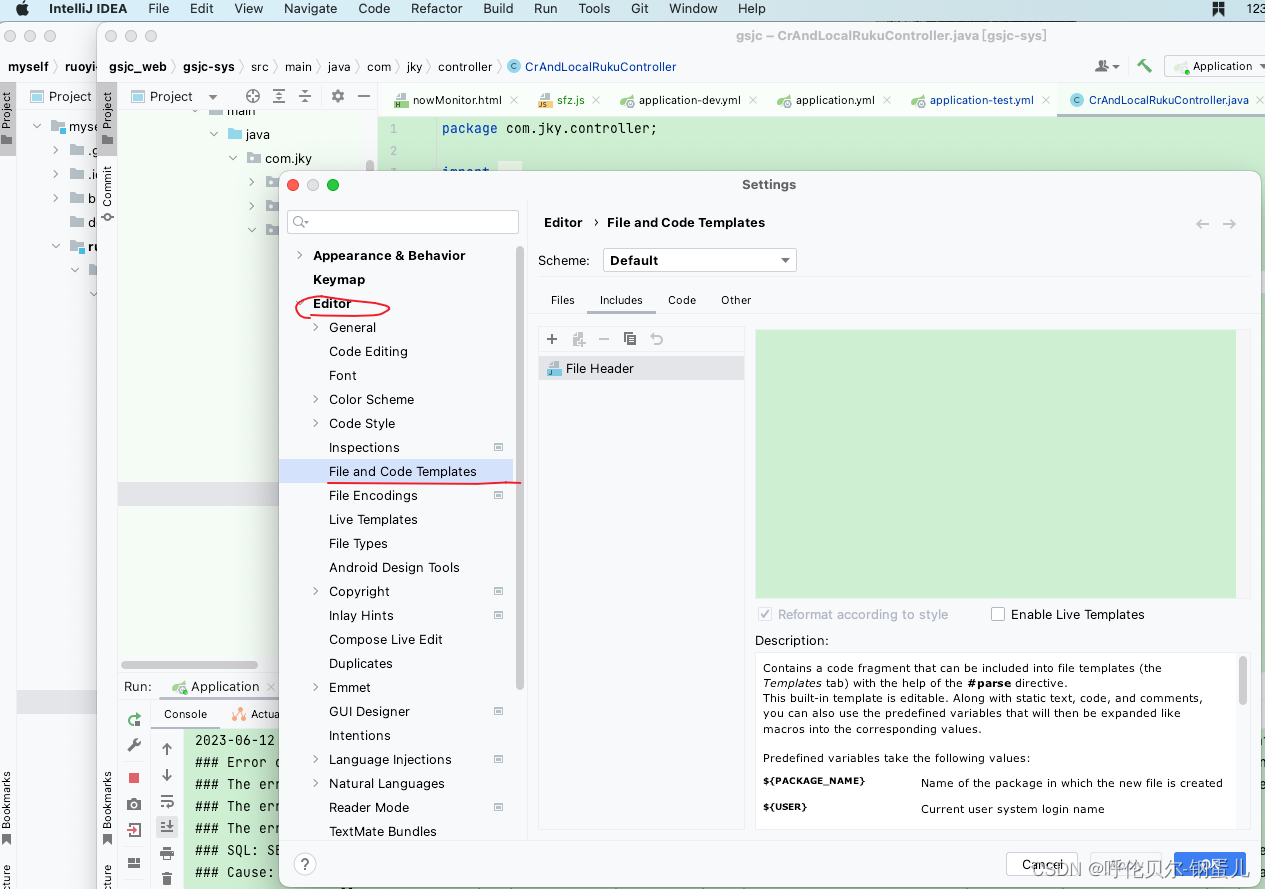
Task: Open the application-test.yml editor tab
Action: point(981,100)
